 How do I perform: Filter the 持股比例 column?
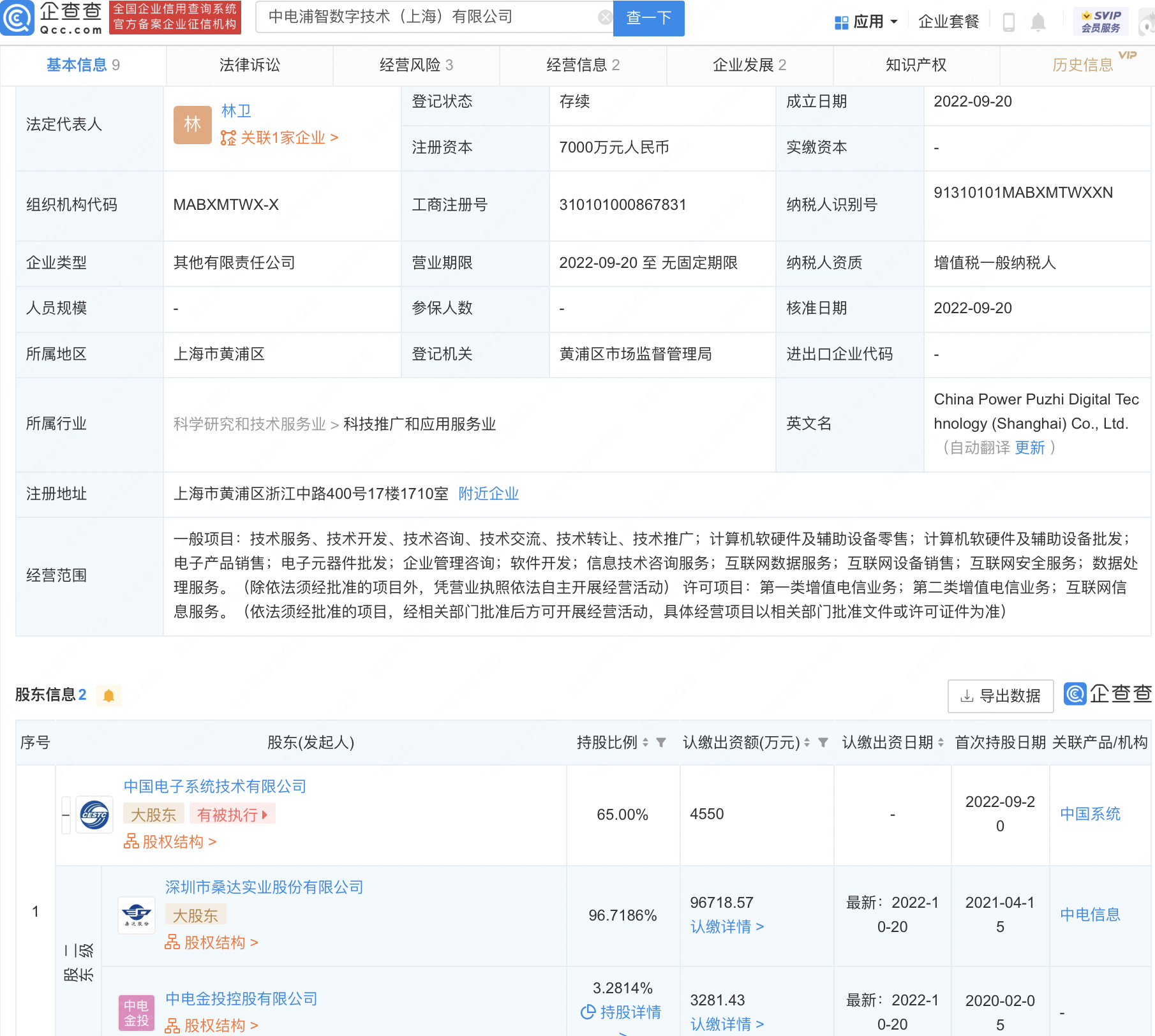click(x=661, y=743)
